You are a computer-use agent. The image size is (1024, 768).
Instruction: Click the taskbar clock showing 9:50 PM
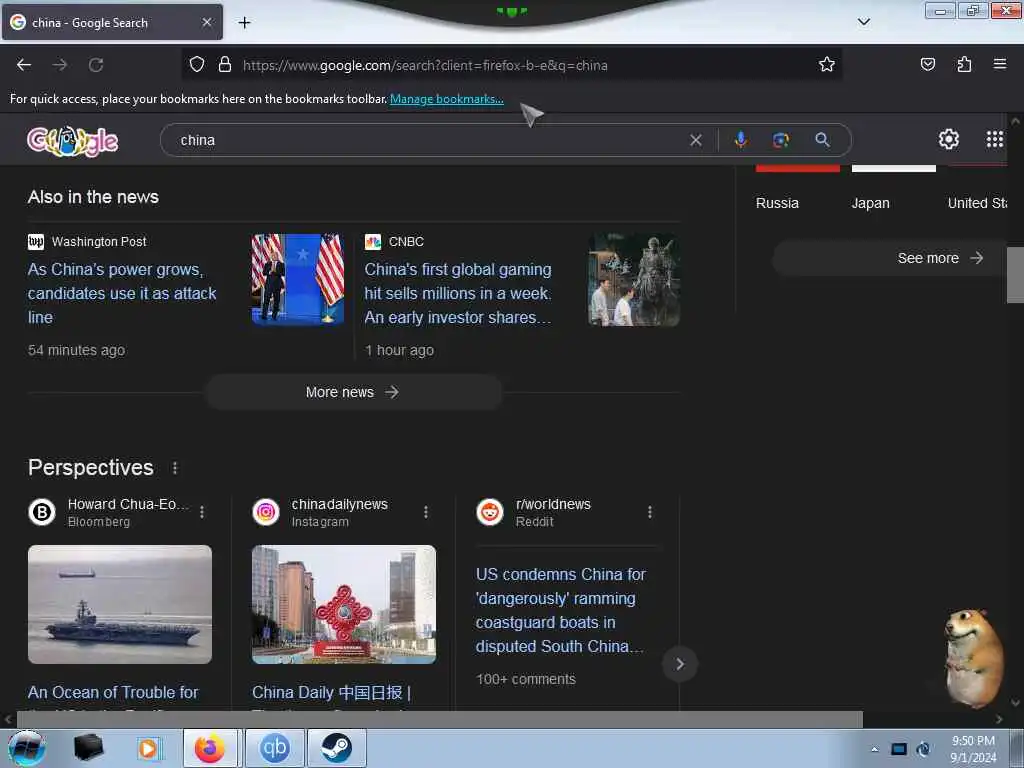pyautogui.click(x=973, y=749)
